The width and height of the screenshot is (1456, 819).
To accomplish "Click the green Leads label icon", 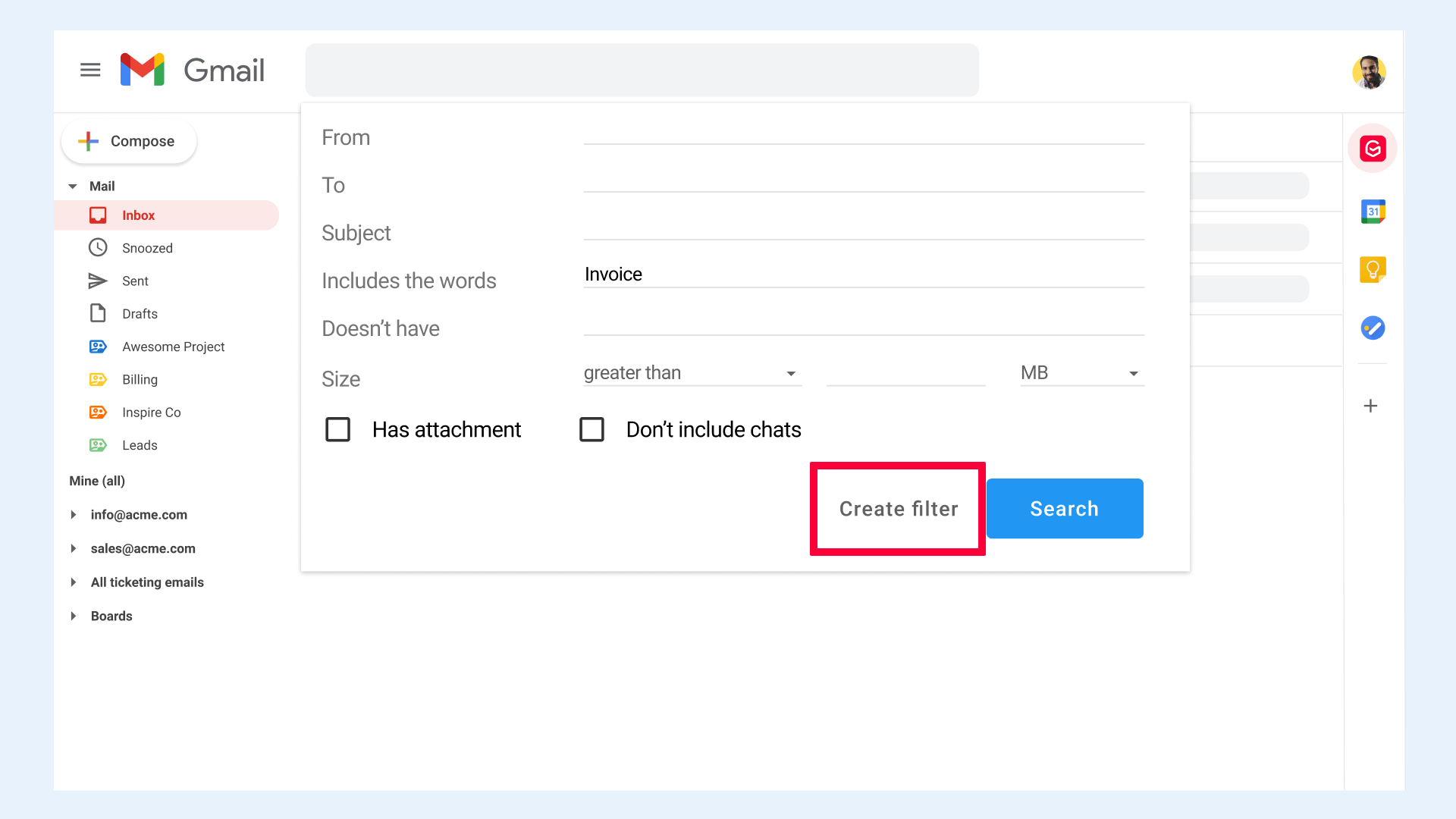I will tap(98, 445).
